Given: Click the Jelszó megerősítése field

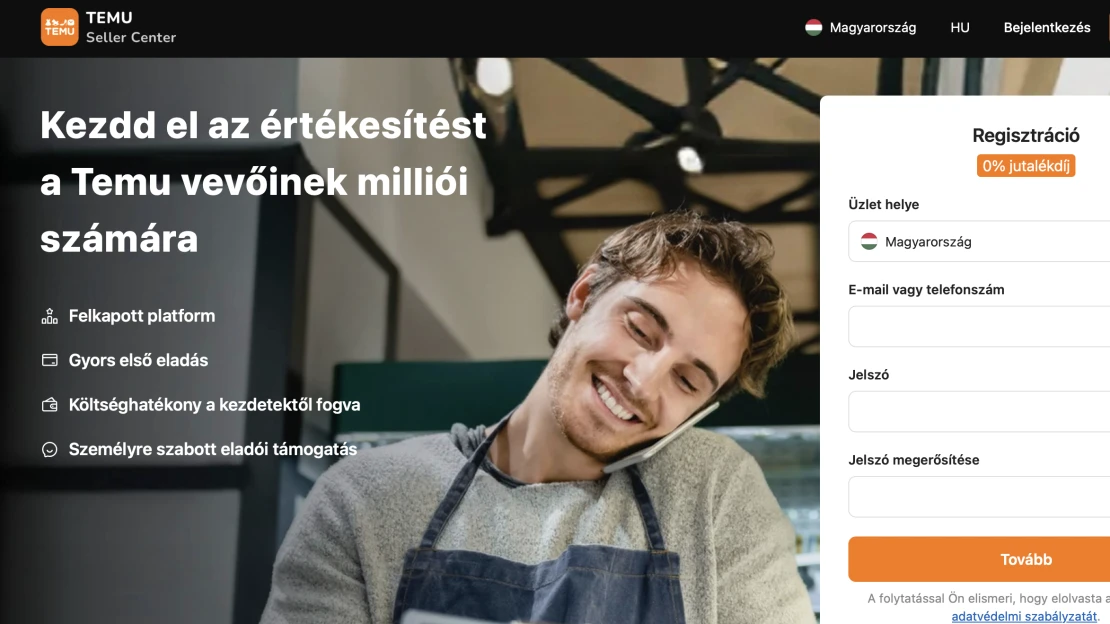Looking at the screenshot, I should (979, 497).
